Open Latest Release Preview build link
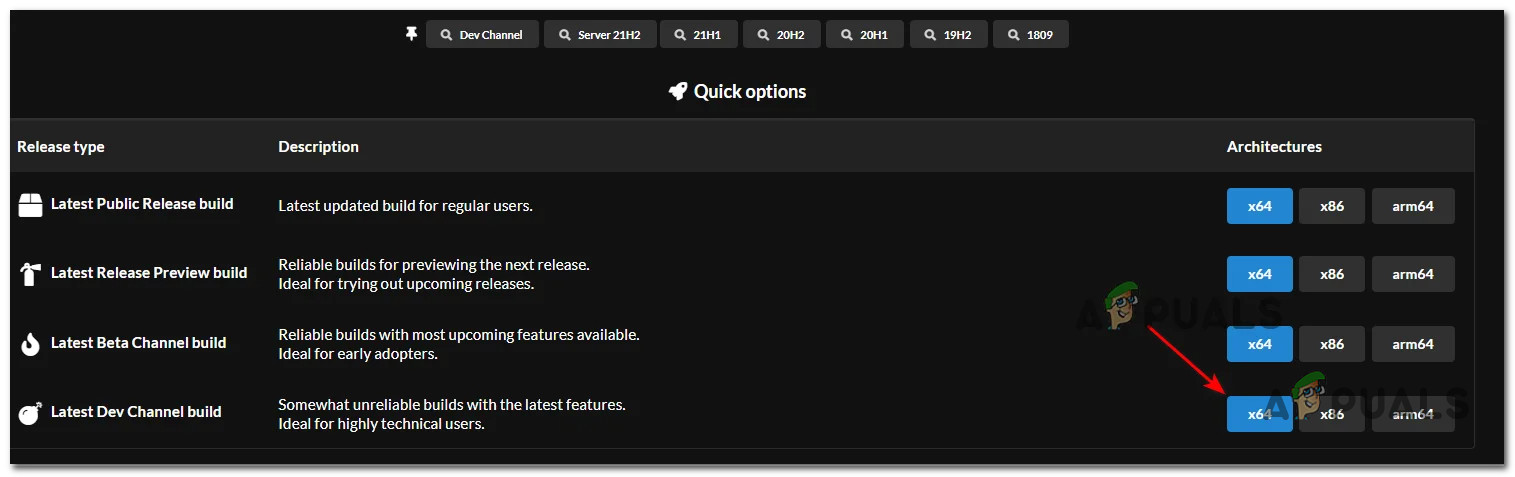This screenshot has width=1515, height=477. [149, 273]
